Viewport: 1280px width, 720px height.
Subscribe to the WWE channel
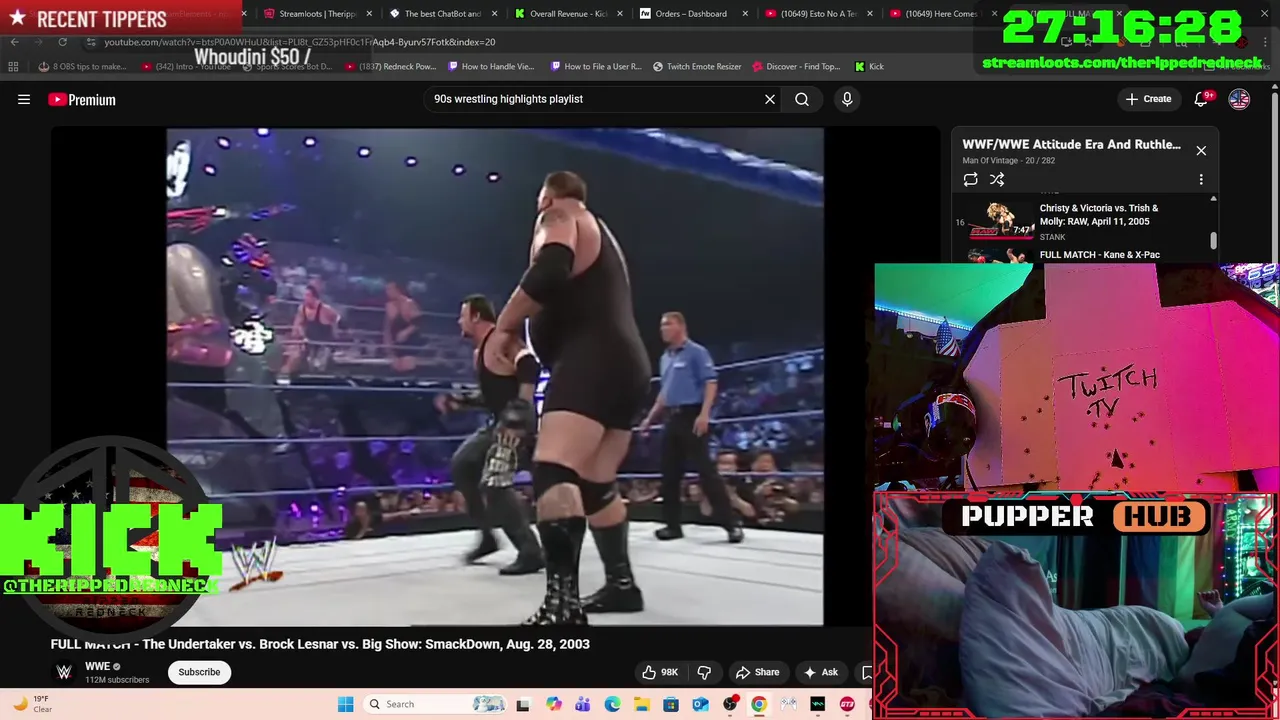[199, 672]
